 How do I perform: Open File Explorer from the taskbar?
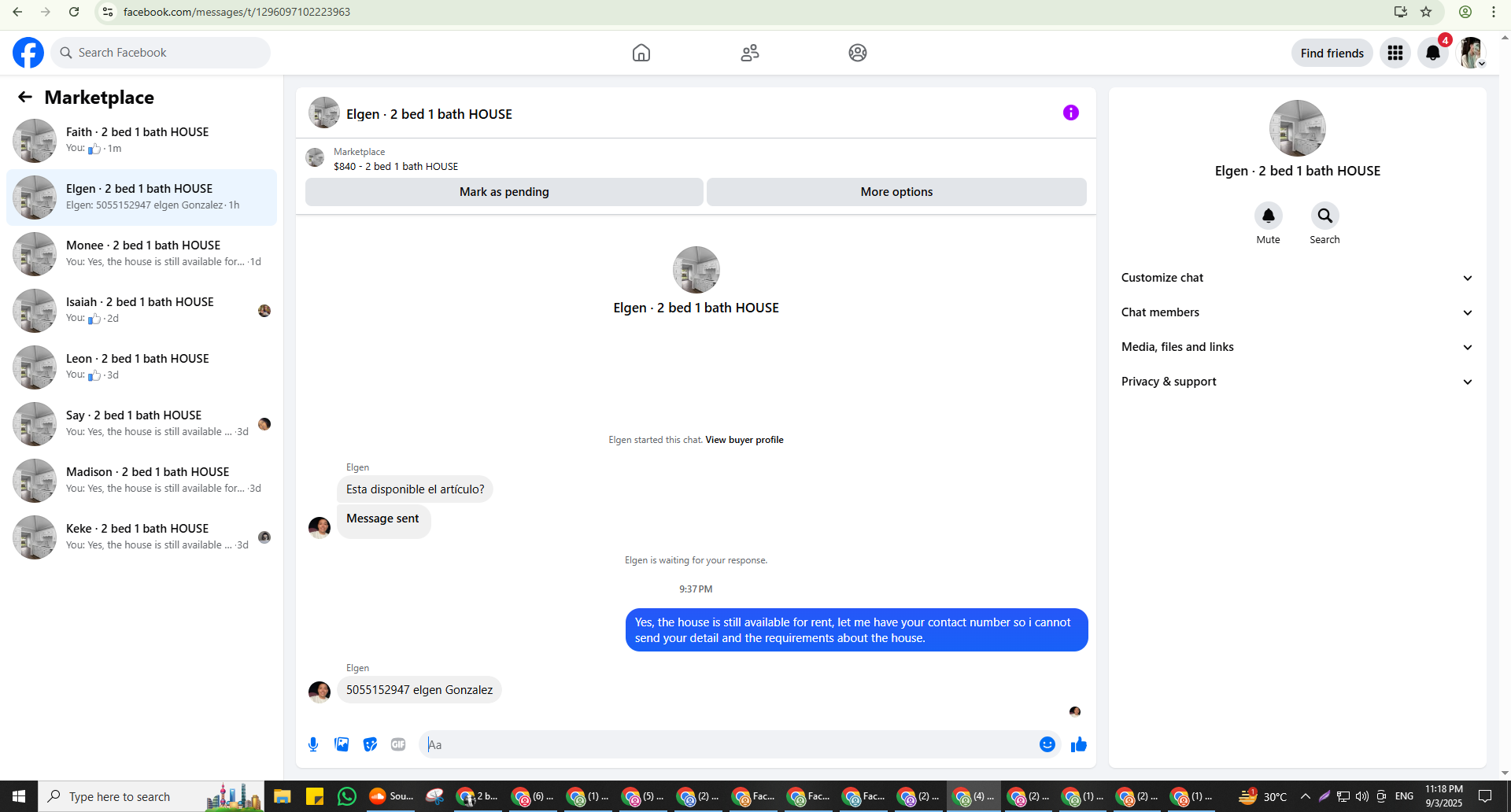click(282, 796)
